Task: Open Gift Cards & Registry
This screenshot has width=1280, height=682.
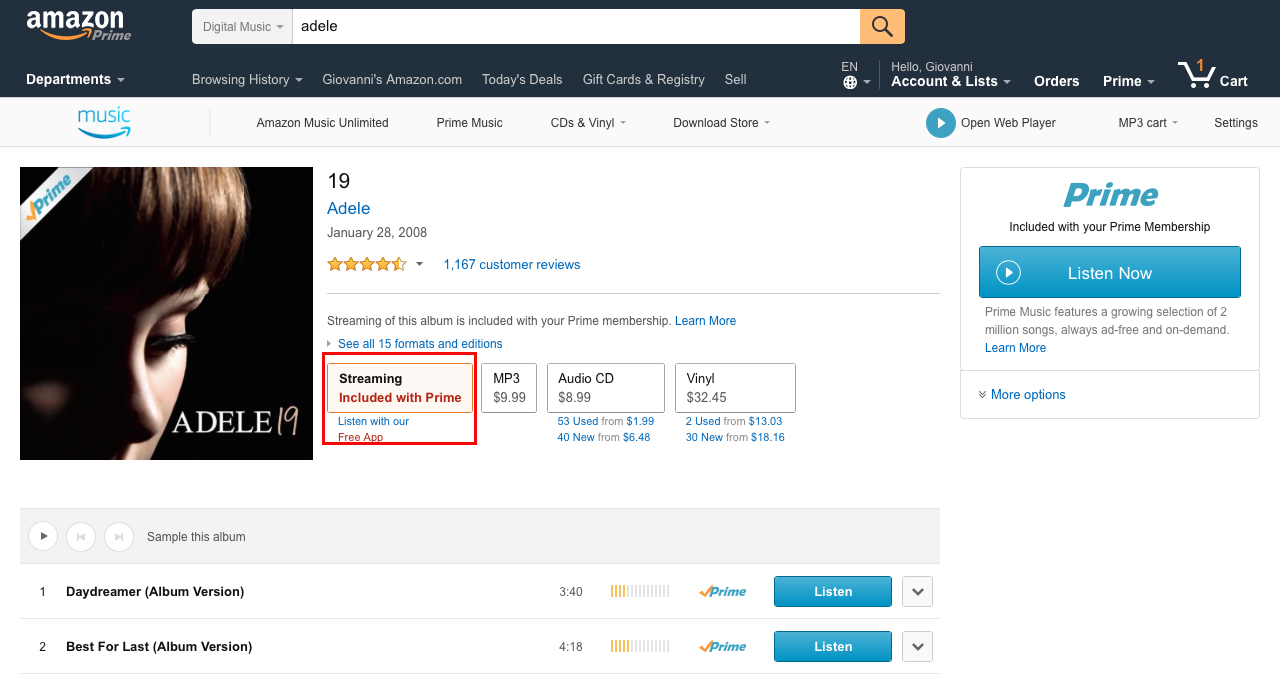Action: coord(644,80)
